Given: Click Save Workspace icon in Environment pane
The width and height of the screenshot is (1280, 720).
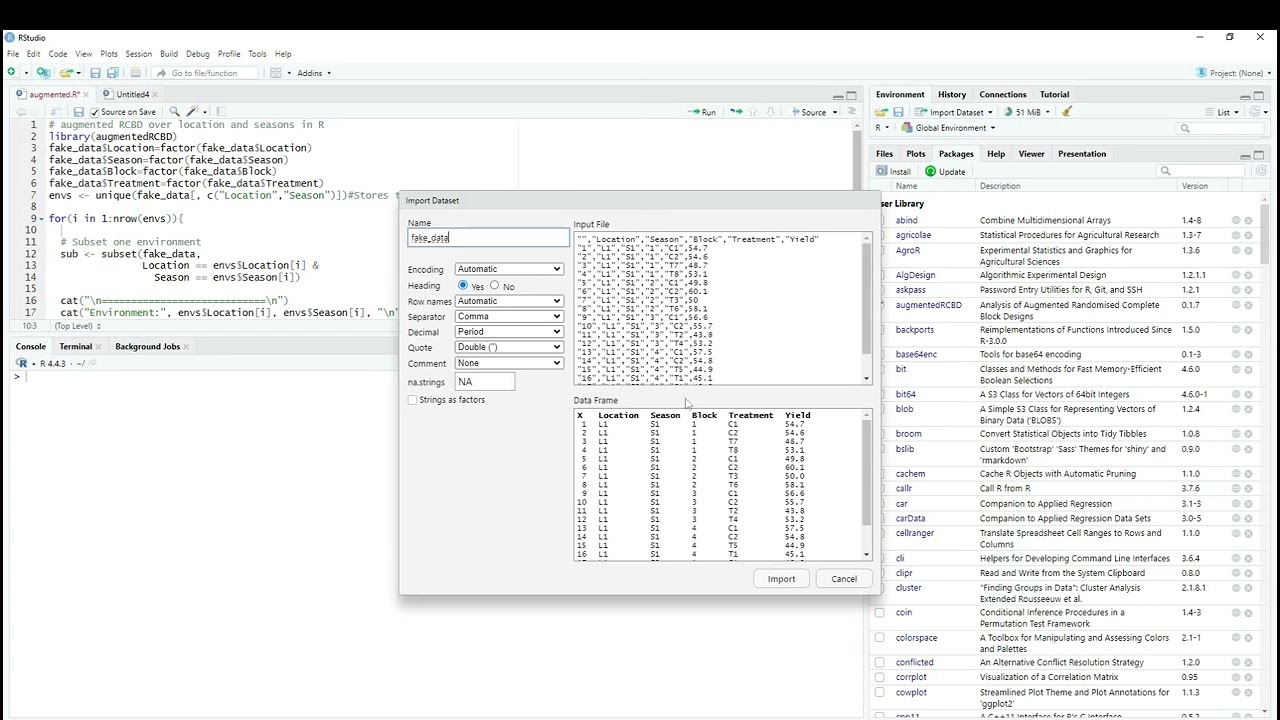Looking at the screenshot, I should [898, 112].
